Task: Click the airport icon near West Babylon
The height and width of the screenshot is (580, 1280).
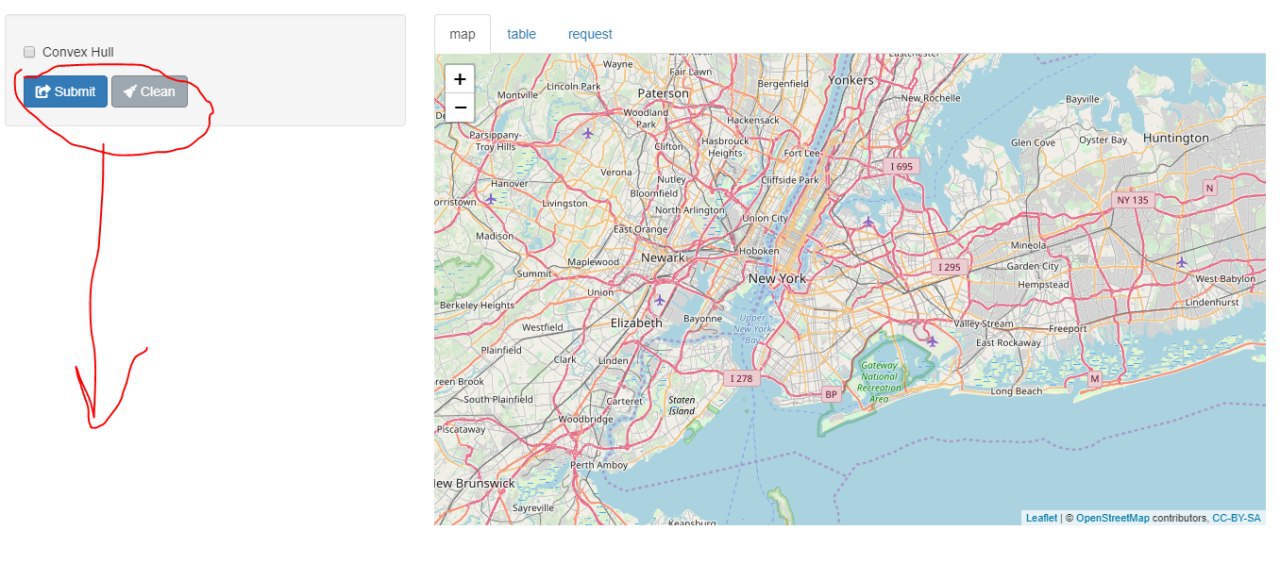Action: [1182, 262]
